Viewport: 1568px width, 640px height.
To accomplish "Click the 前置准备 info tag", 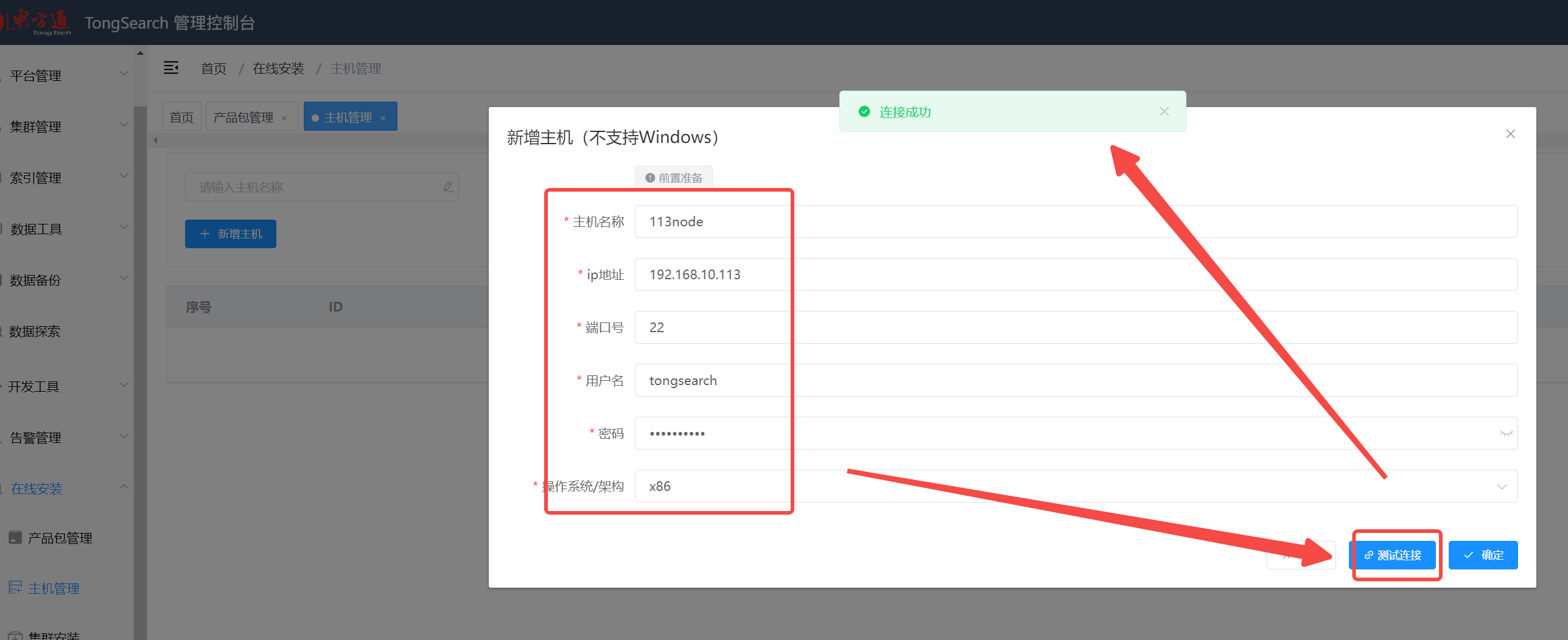I will tap(674, 178).
